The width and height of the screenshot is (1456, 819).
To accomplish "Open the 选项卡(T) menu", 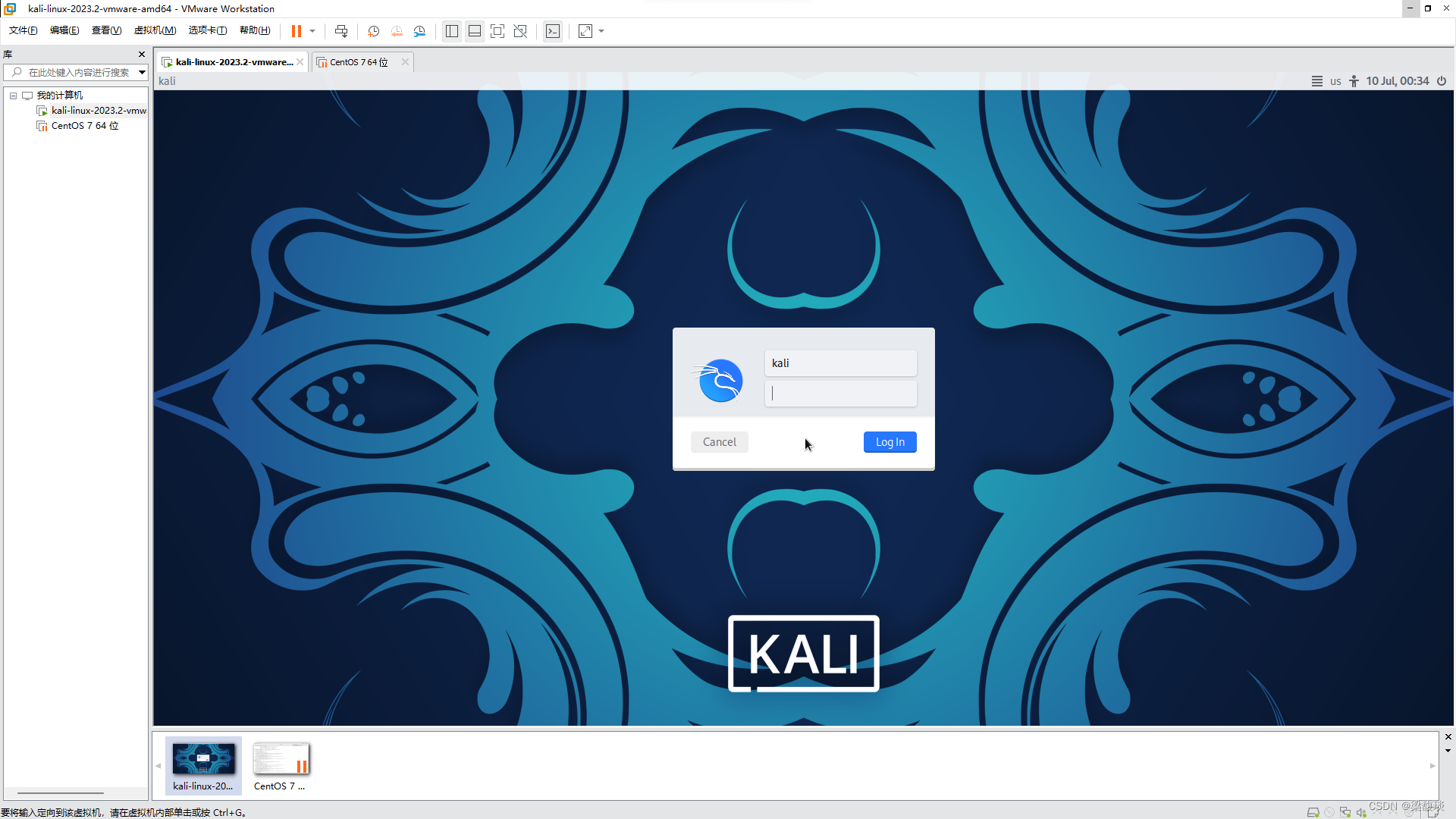I will pyautogui.click(x=208, y=30).
